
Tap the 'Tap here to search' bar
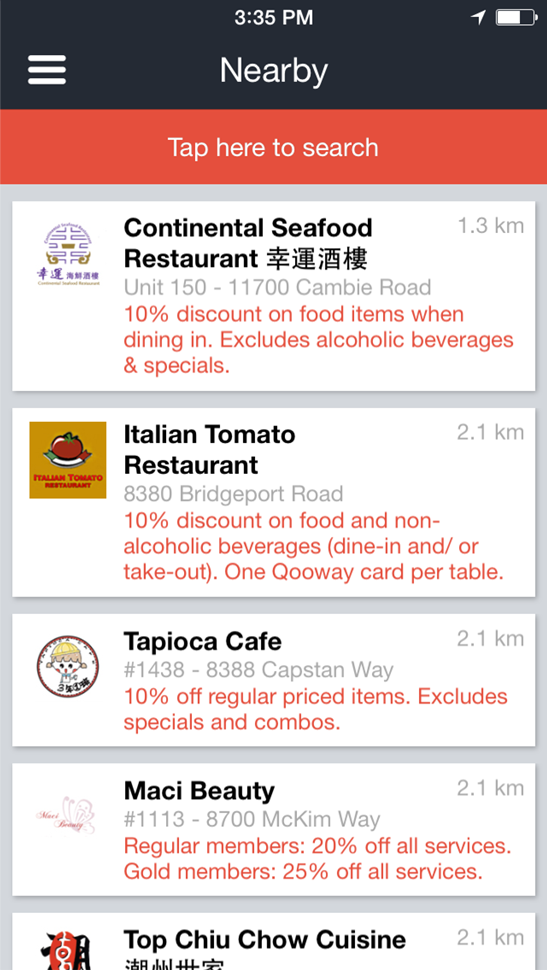tap(274, 147)
